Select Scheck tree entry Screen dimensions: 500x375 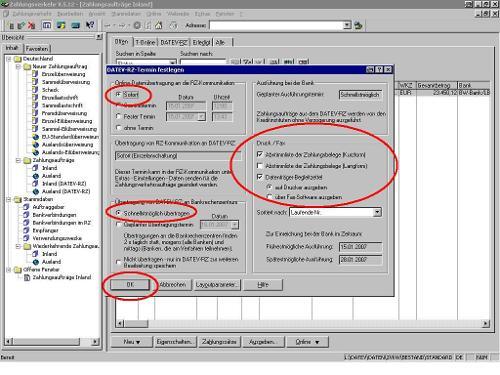[x=50, y=90]
